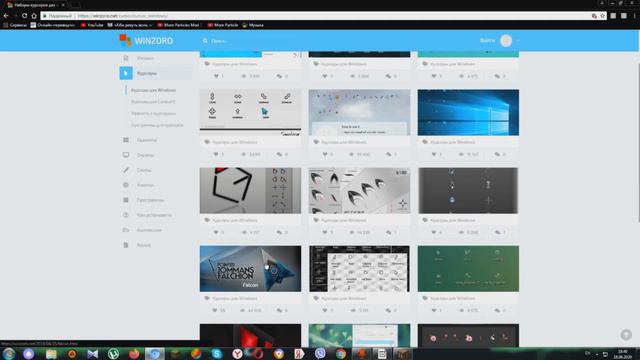Screen dimensions: 640x360
Task: Open Skype from the taskbar
Action: pos(217,353)
